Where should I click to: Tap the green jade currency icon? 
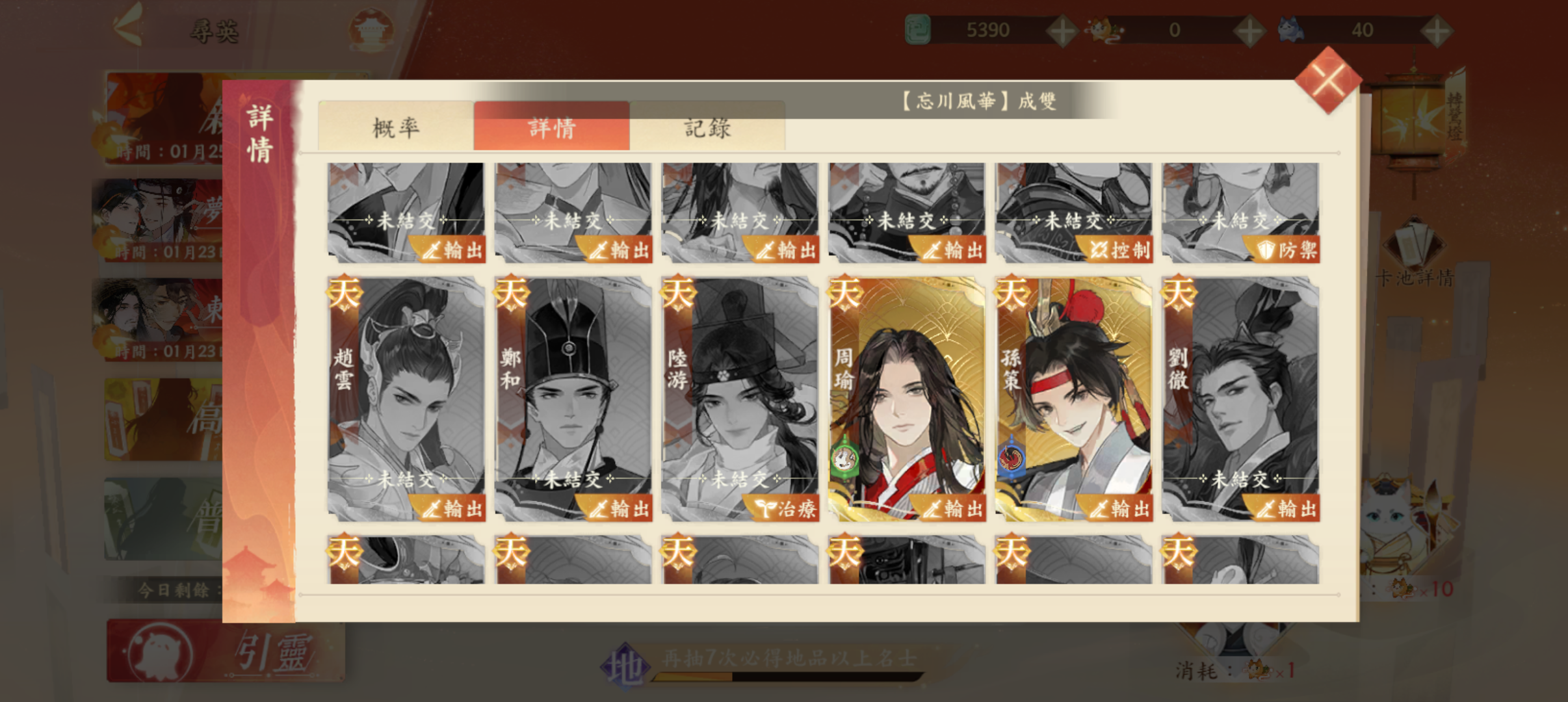(918, 30)
